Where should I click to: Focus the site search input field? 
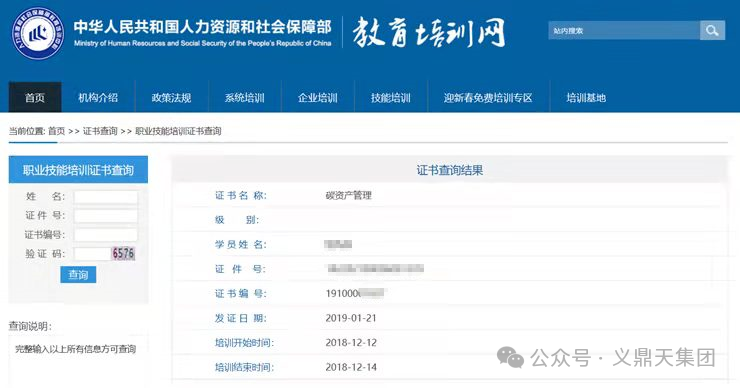pyautogui.click(x=624, y=31)
